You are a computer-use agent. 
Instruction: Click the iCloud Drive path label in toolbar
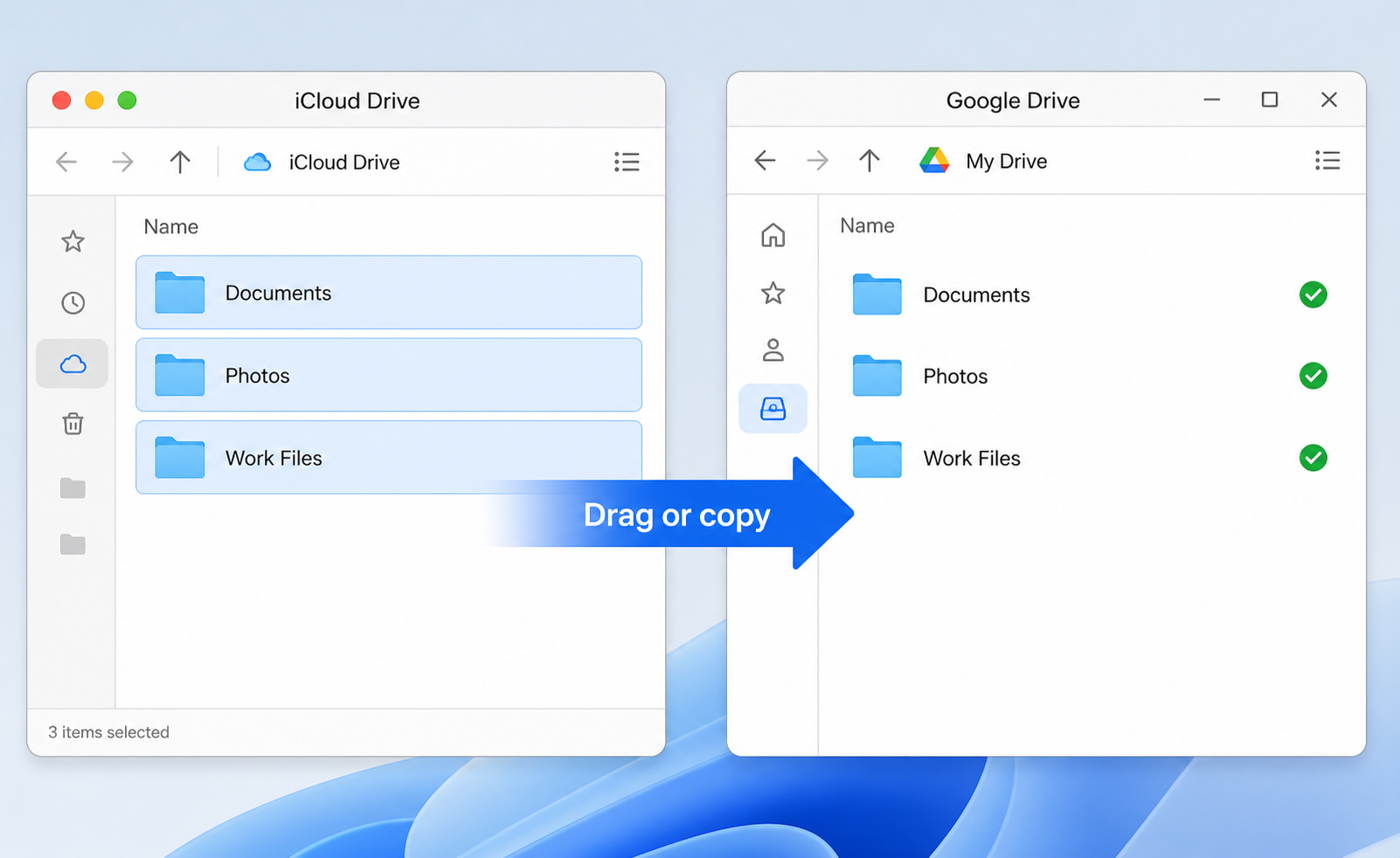pyautogui.click(x=344, y=163)
